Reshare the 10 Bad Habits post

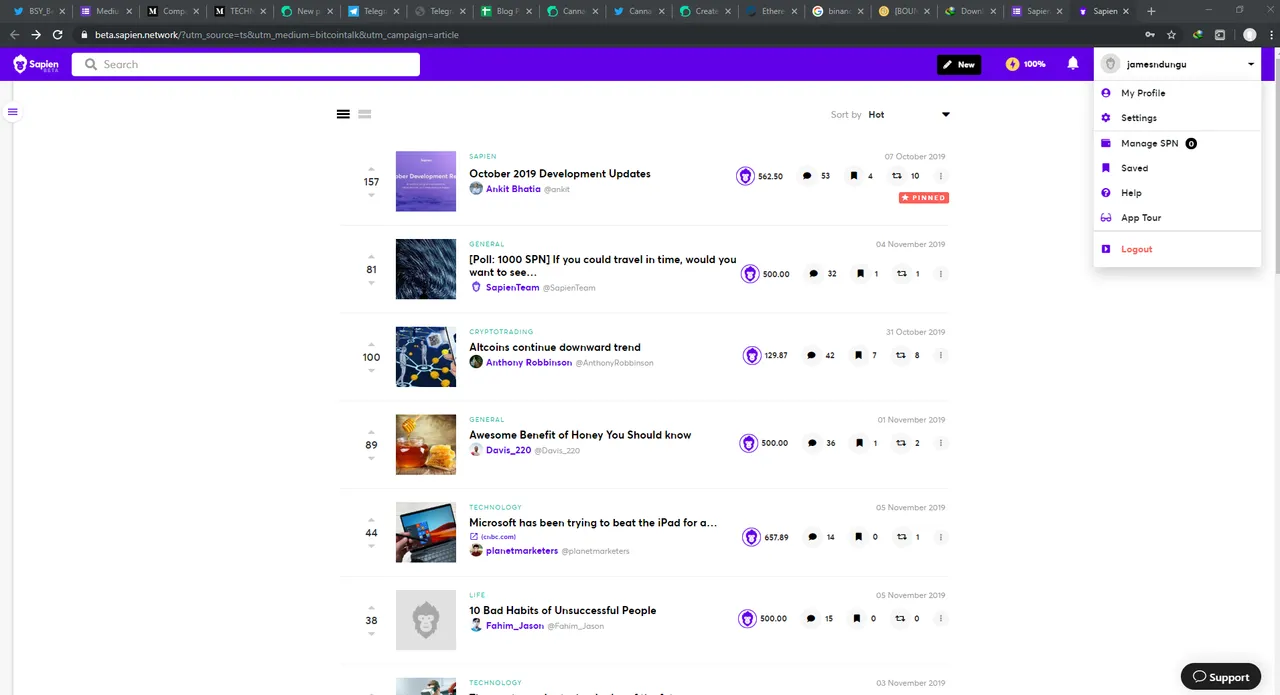pos(900,619)
